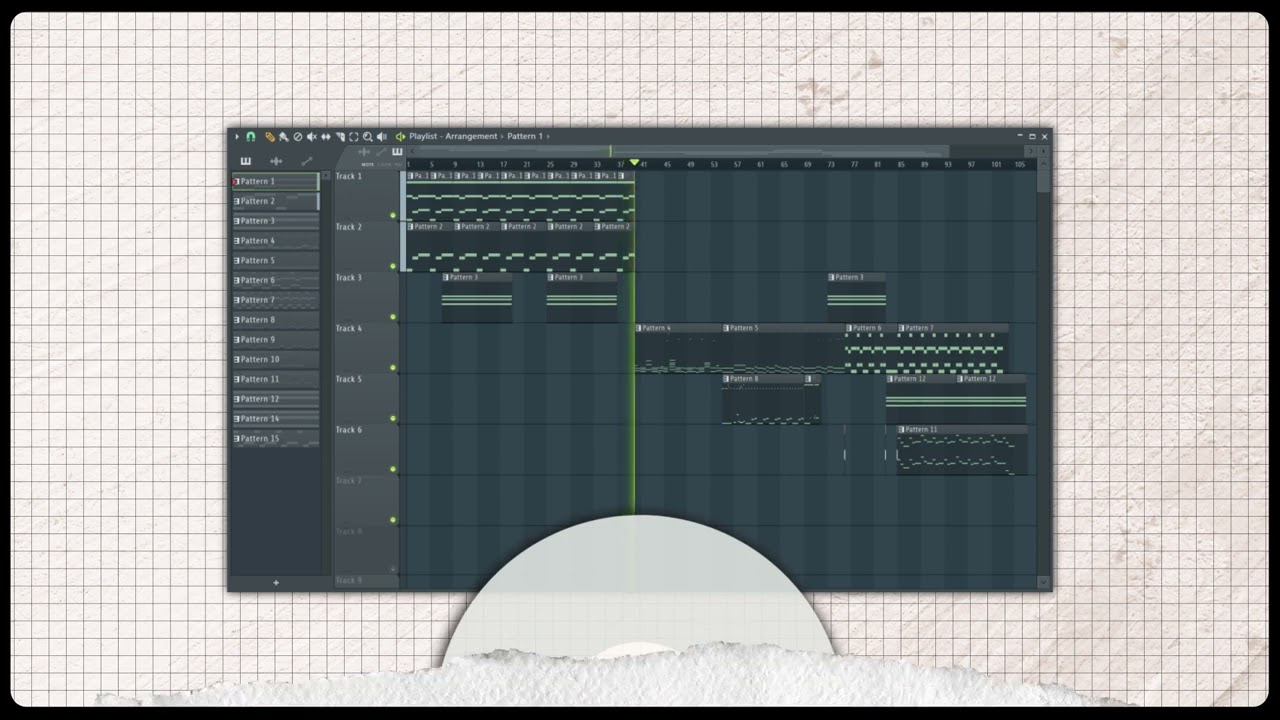
Task: Select the Track 4 header
Action: point(366,348)
